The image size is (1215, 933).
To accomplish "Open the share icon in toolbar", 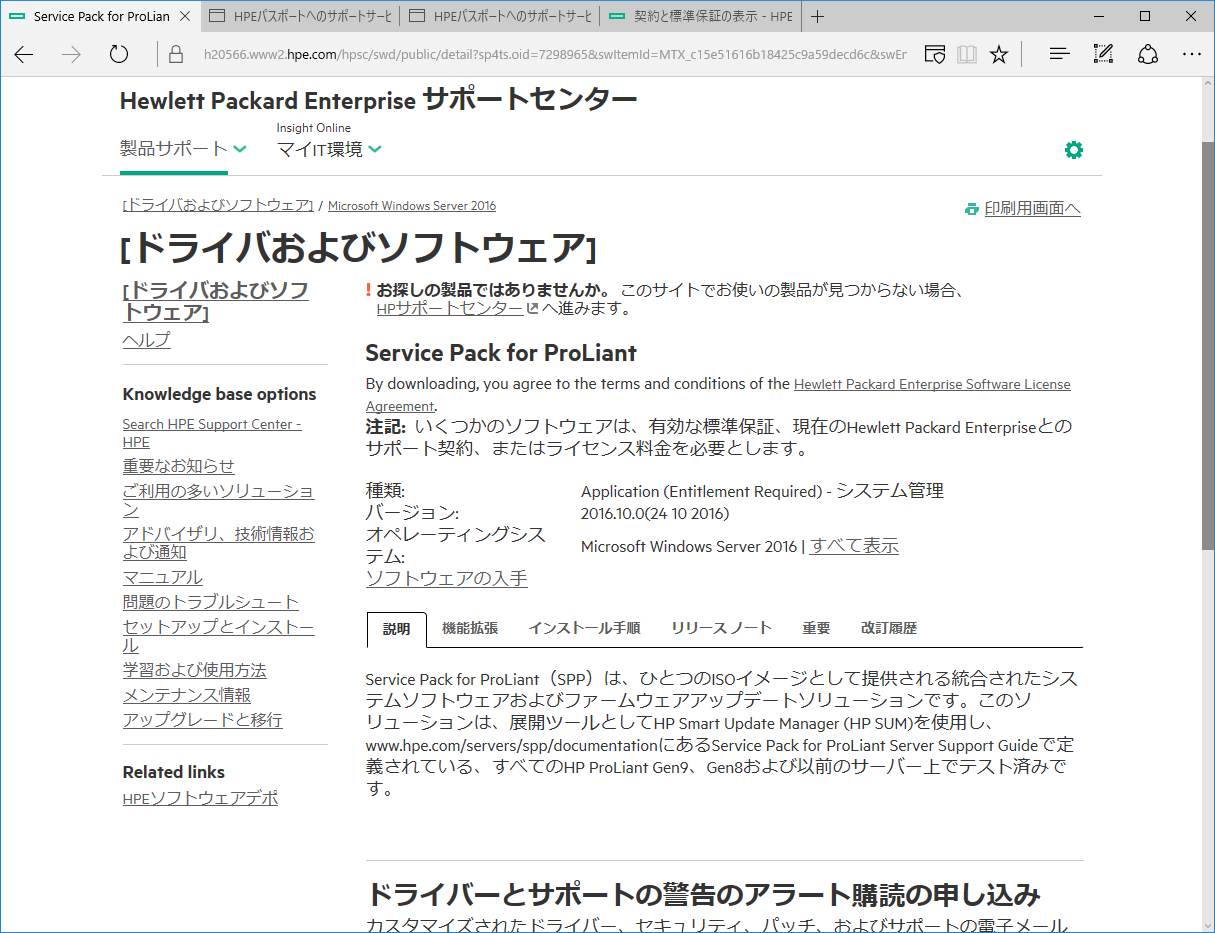I will (1148, 55).
